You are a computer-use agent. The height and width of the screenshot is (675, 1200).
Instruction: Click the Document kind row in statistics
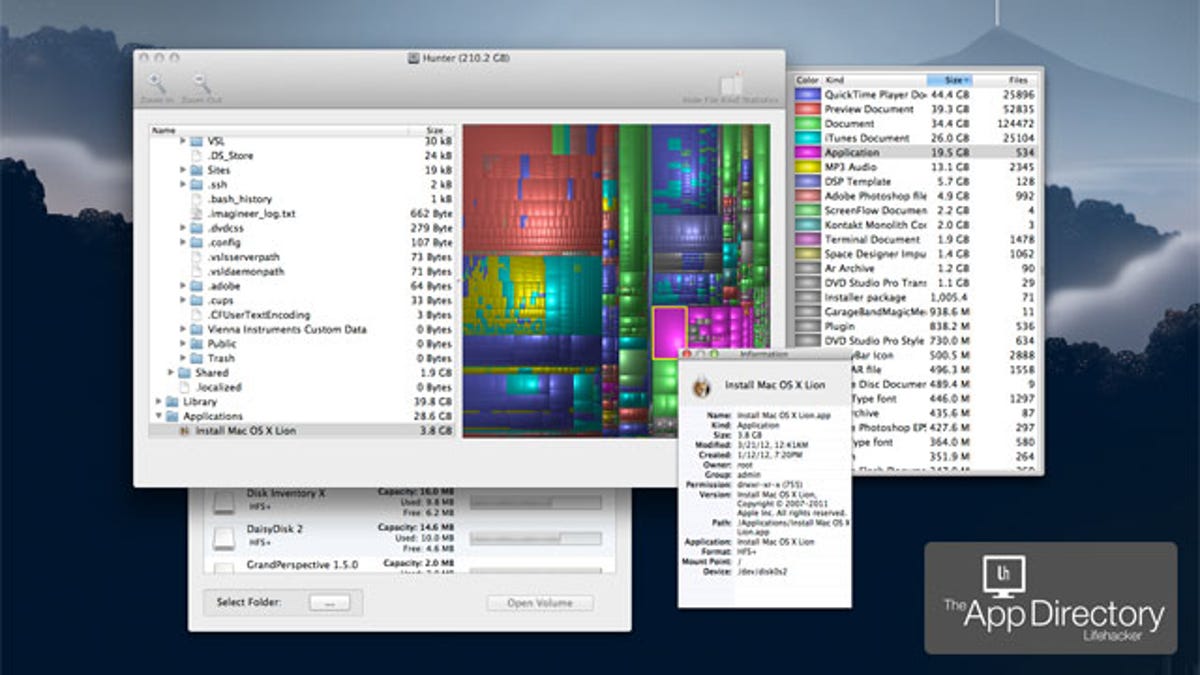point(917,123)
